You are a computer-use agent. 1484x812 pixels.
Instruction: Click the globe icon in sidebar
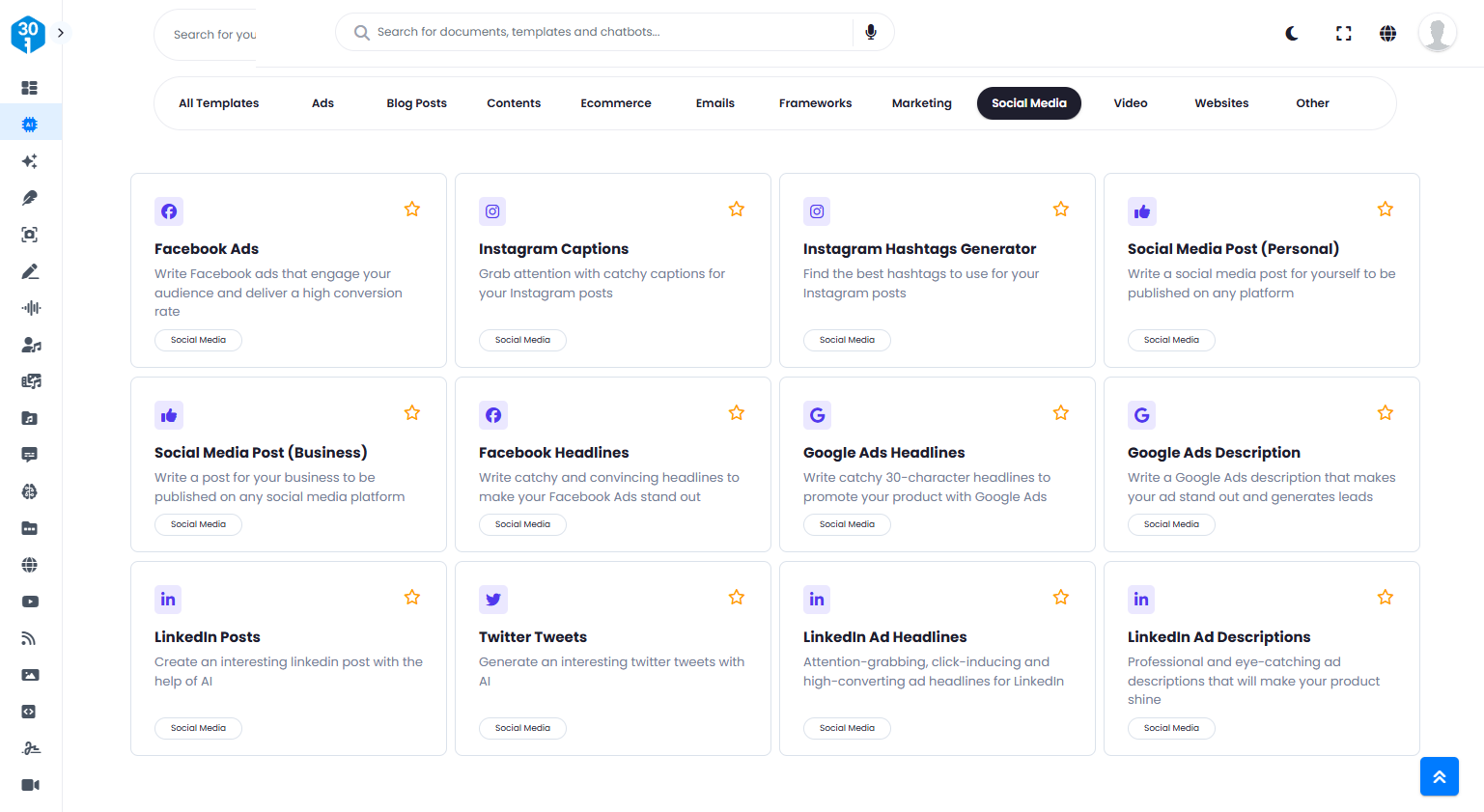pyautogui.click(x=30, y=565)
